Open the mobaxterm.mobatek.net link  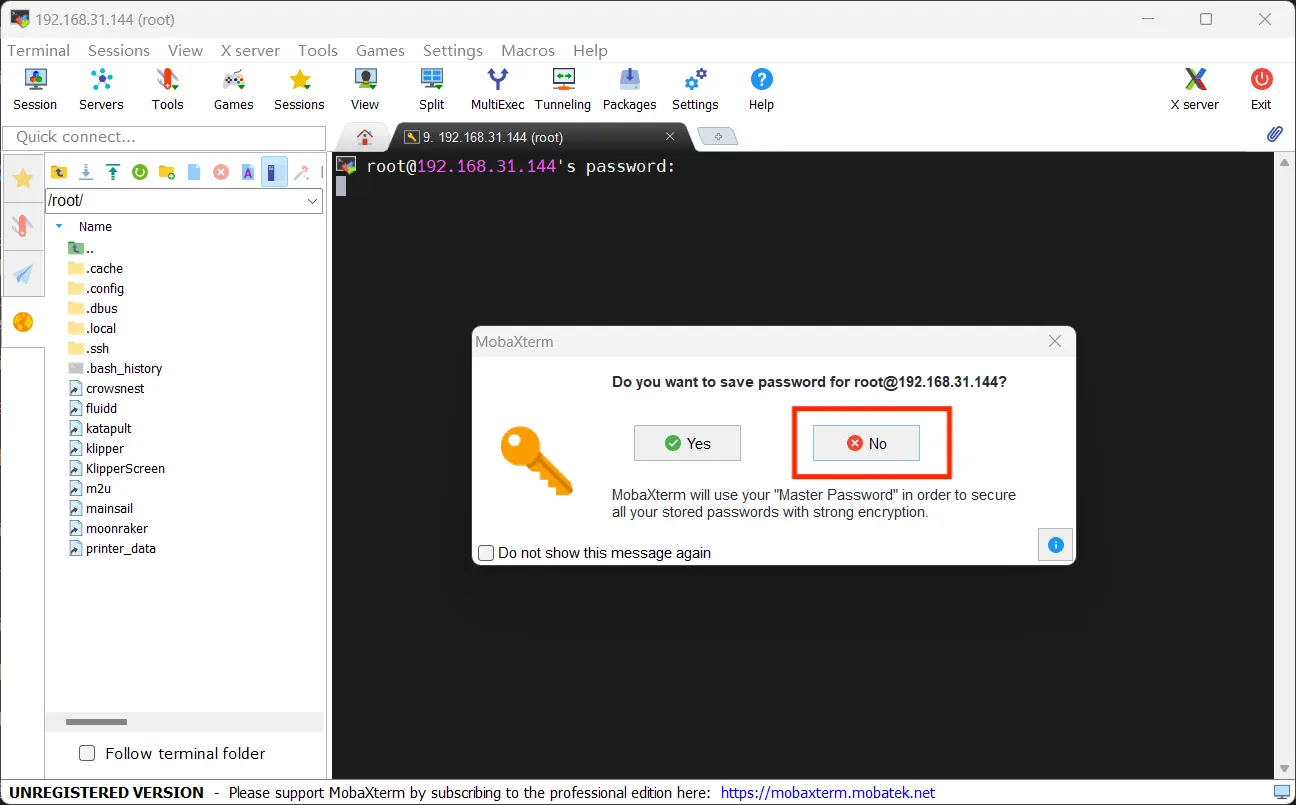(827, 792)
